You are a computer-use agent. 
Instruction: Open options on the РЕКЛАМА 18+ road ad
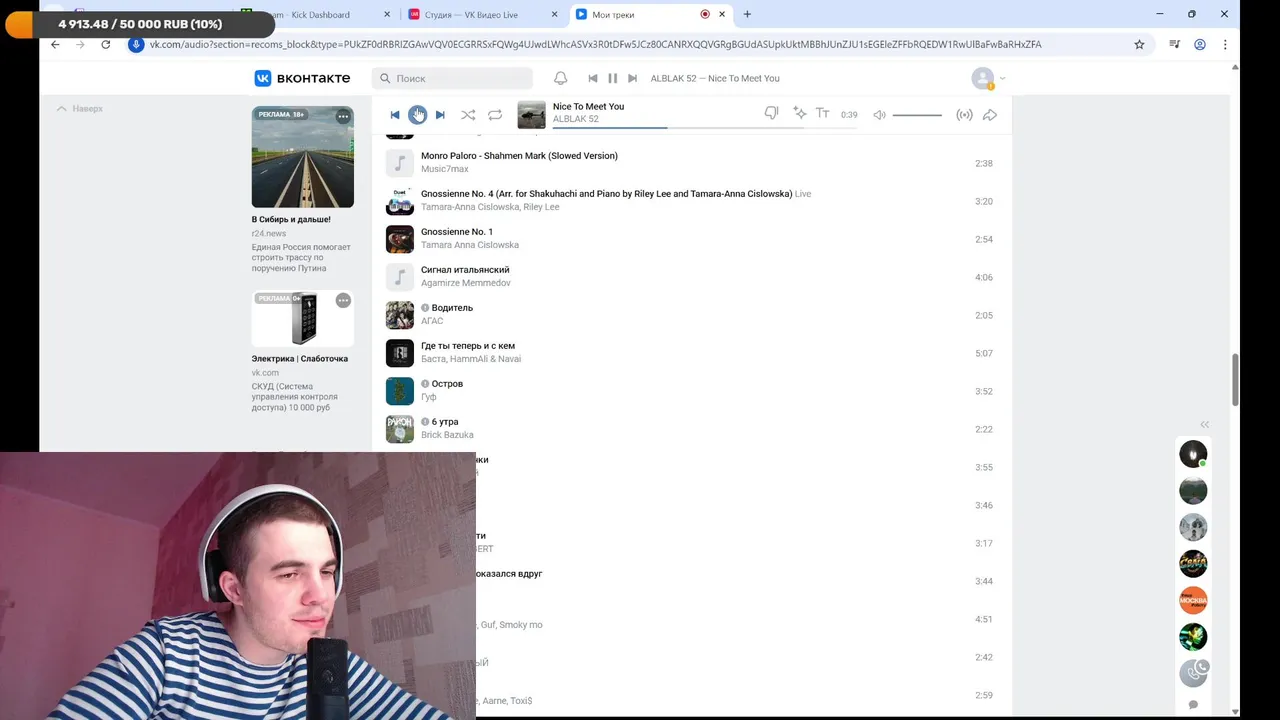tap(343, 117)
